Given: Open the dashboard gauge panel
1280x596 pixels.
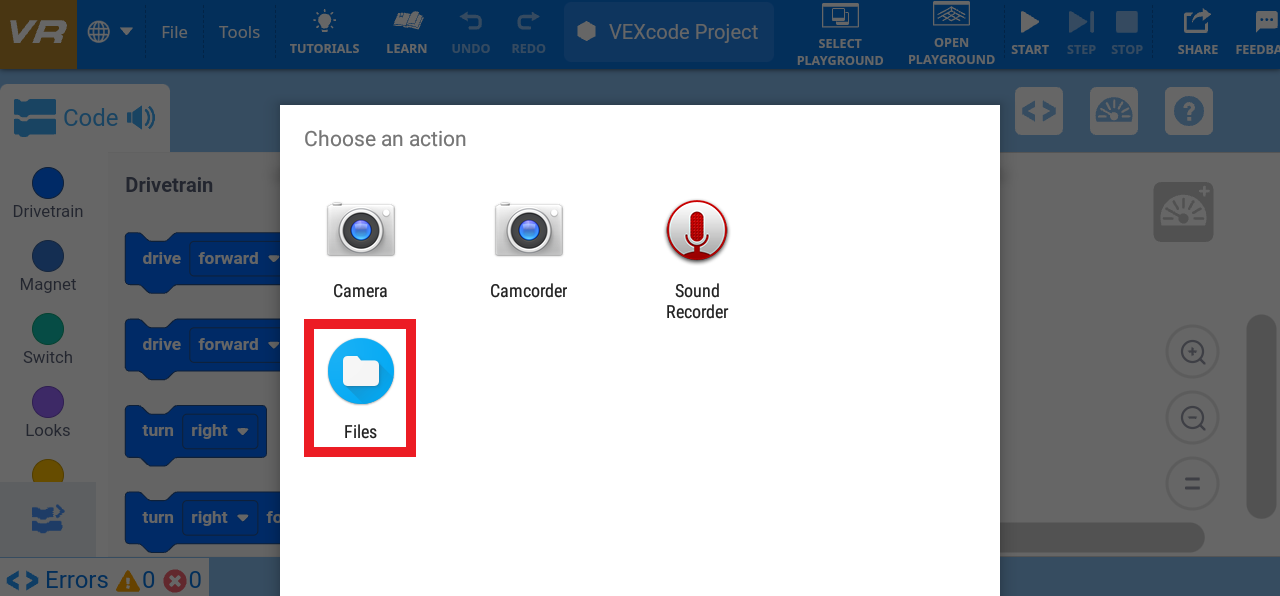Looking at the screenshot, I should click(1113, 111).
